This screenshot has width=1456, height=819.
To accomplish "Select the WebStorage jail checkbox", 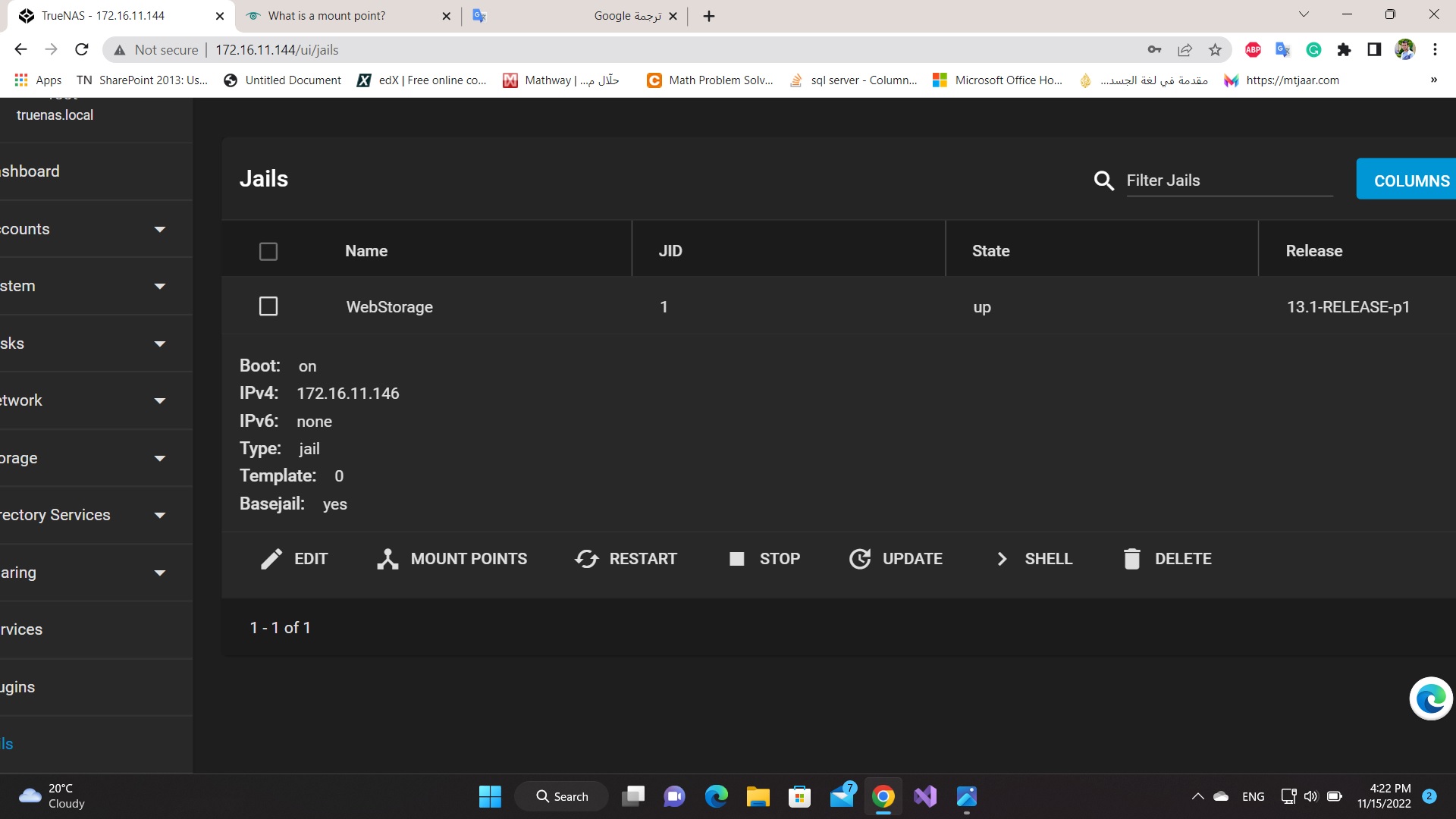I will coord(268,306).
